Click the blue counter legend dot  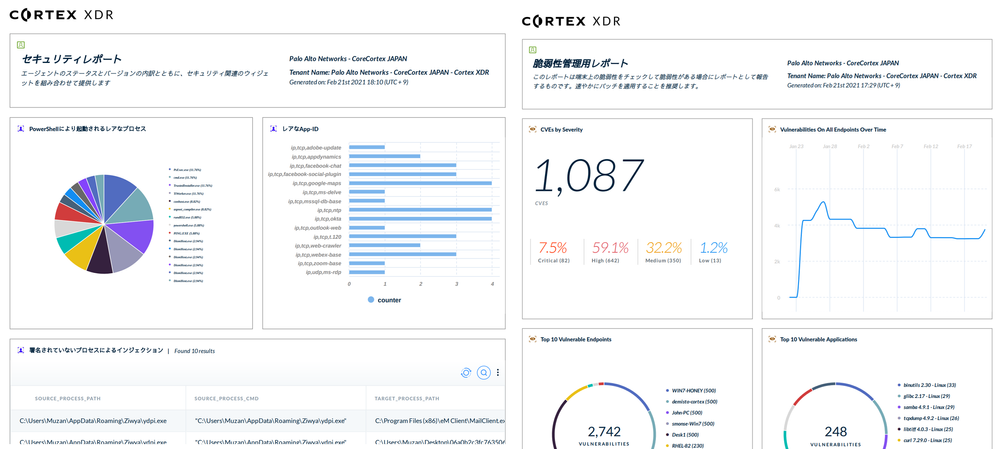pos(371,299)
